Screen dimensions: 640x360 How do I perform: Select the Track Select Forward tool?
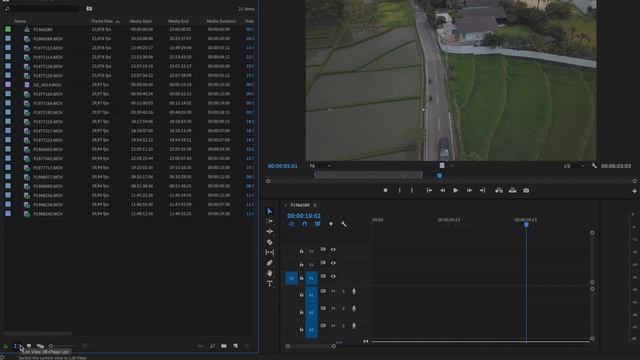[x=269, y=221]
